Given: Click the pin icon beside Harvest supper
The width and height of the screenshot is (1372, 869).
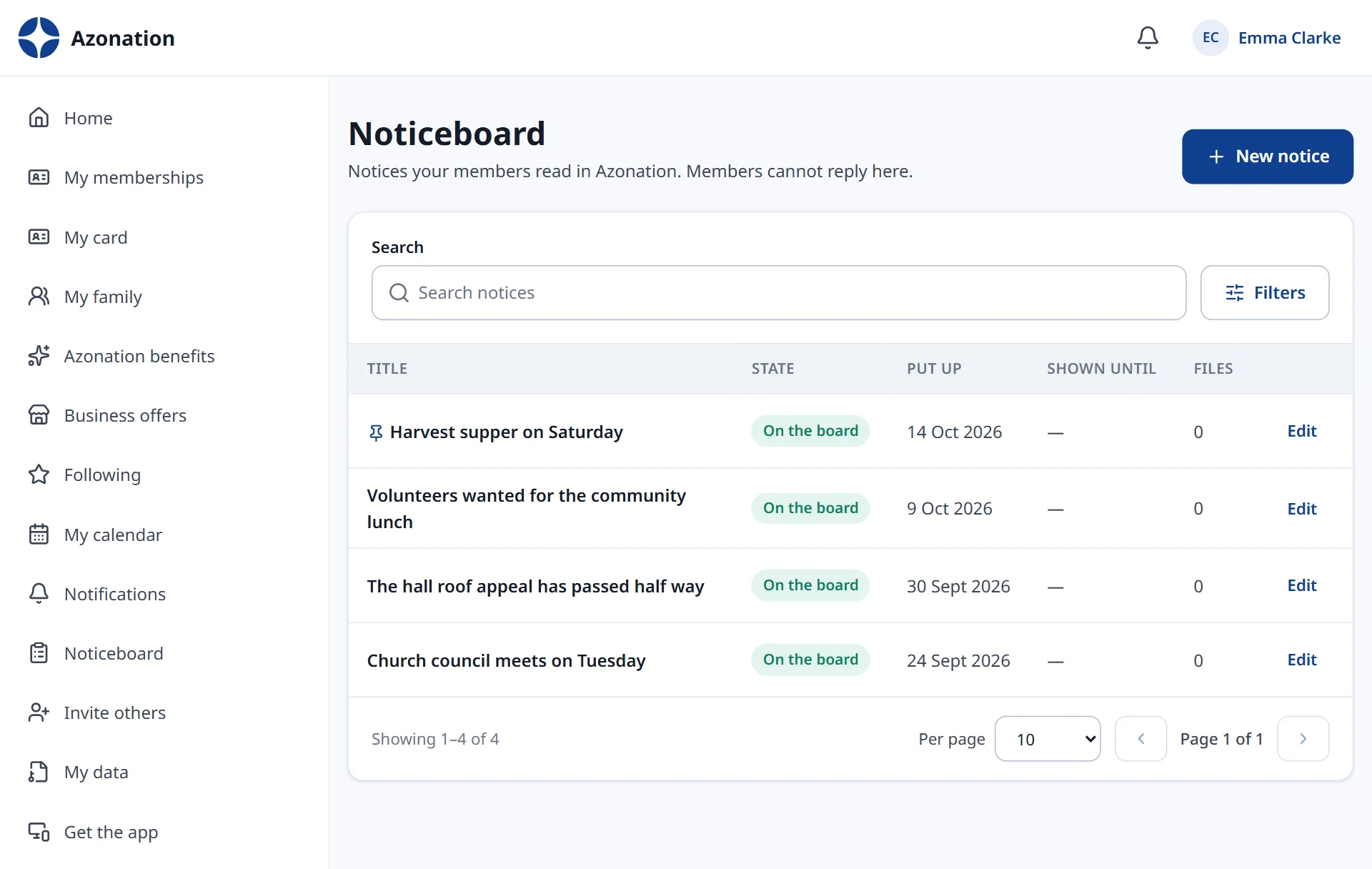Looking at the screenshot, I should (x=376, y=432).
